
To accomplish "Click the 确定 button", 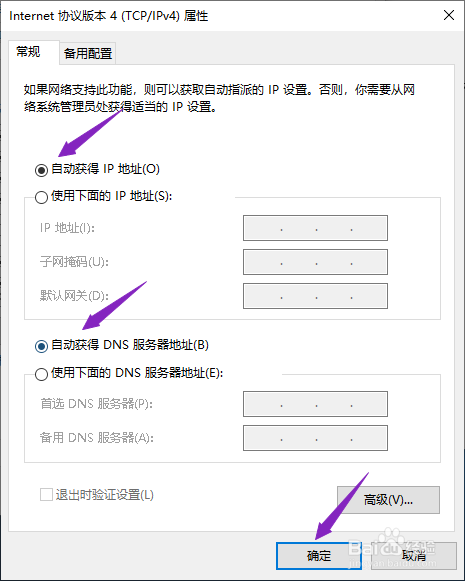I will coord(319,556).
